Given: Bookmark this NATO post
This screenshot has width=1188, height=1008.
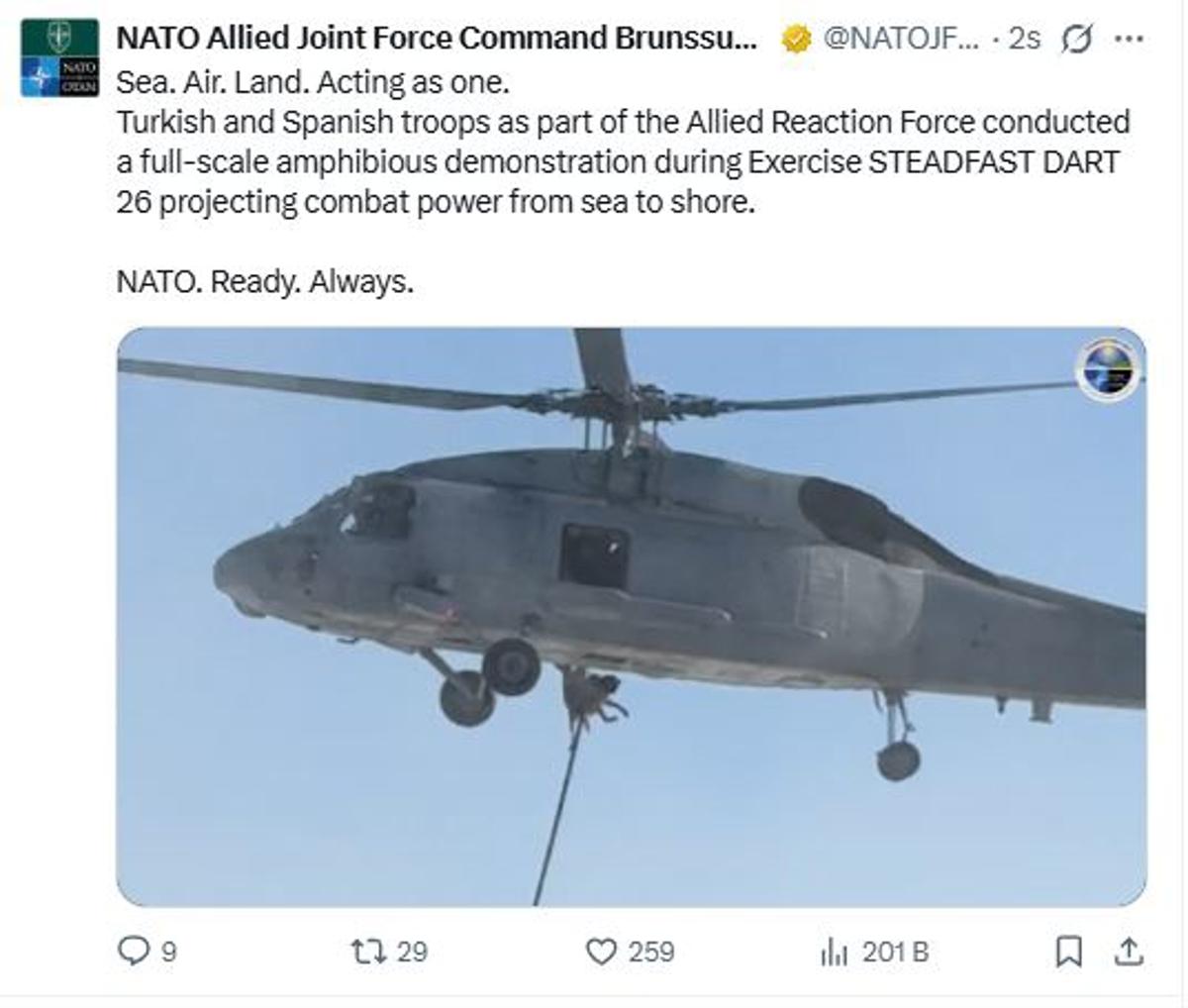Looking at the screenshot, I should pyautogui.click(x=1068, y=952).
